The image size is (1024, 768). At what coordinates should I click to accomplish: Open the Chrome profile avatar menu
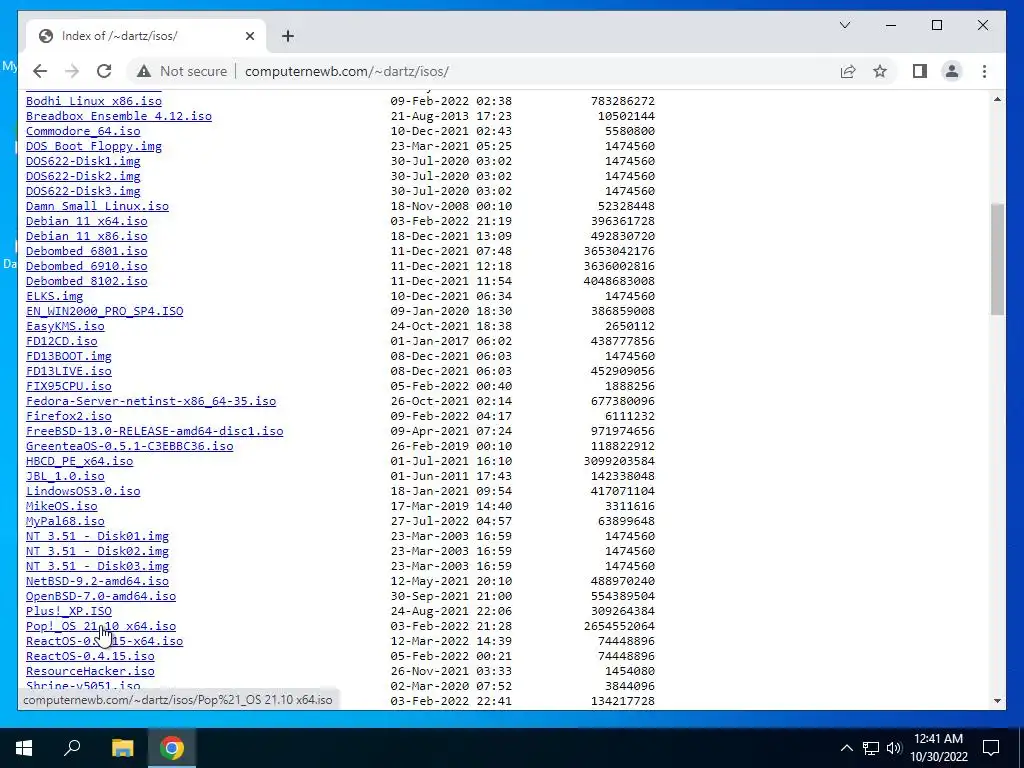click(x=952, y=71)
